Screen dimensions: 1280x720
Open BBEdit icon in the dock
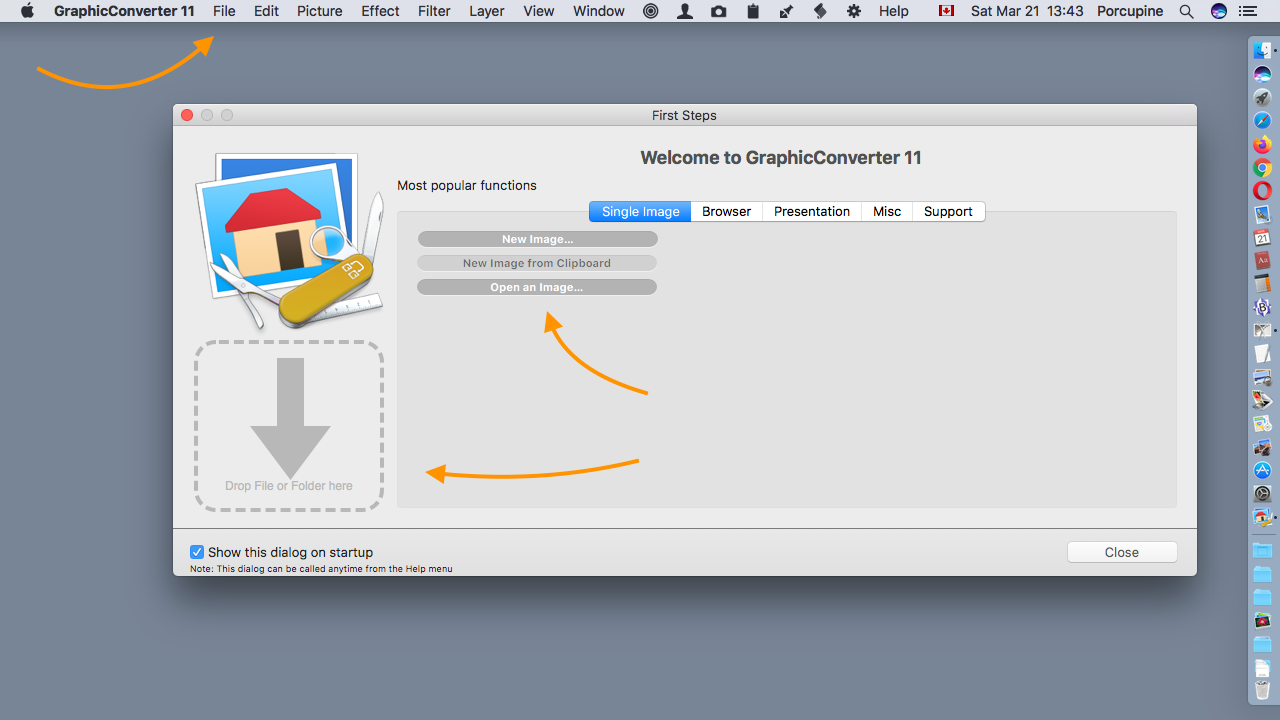tap(1262, 308)
